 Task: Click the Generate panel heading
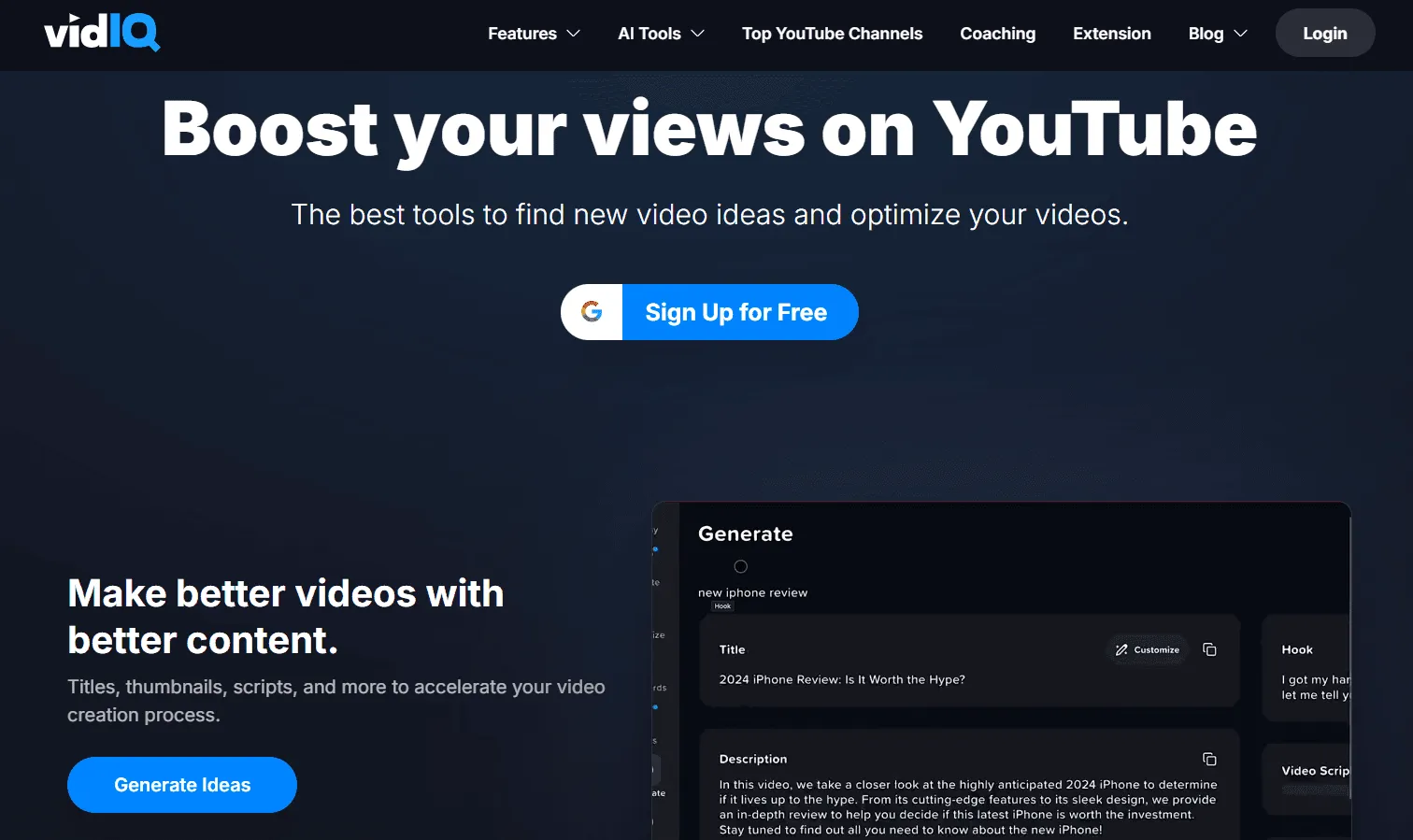click(746, 534)
